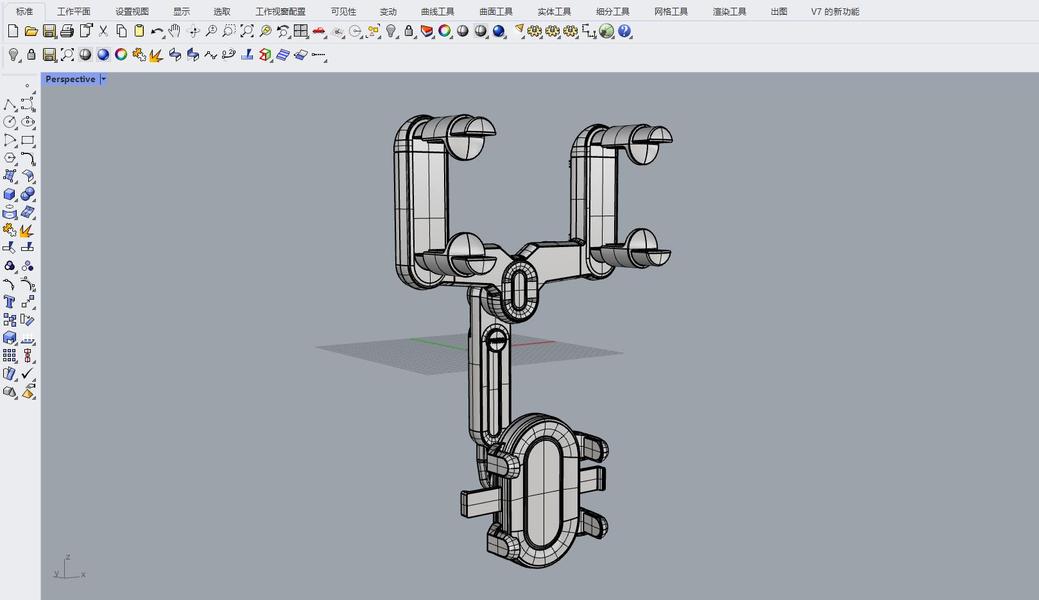Open the V7 的新功能 tab

pos(835,11)
